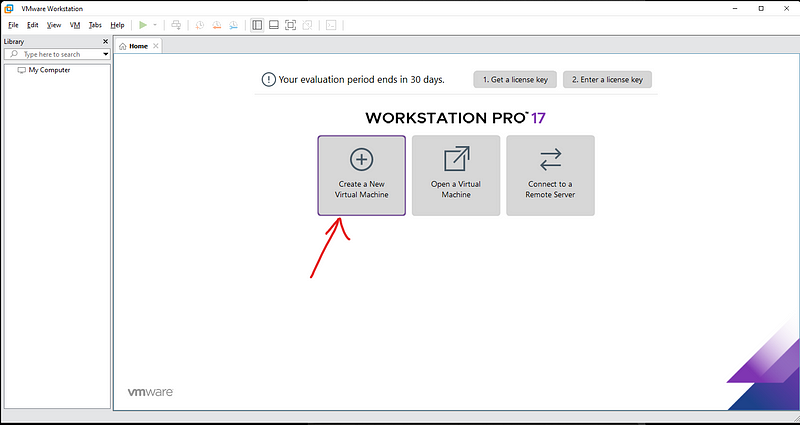Click the Take Snapshot toolbar icon
The image size is (800, 425).
coord(200,25)
